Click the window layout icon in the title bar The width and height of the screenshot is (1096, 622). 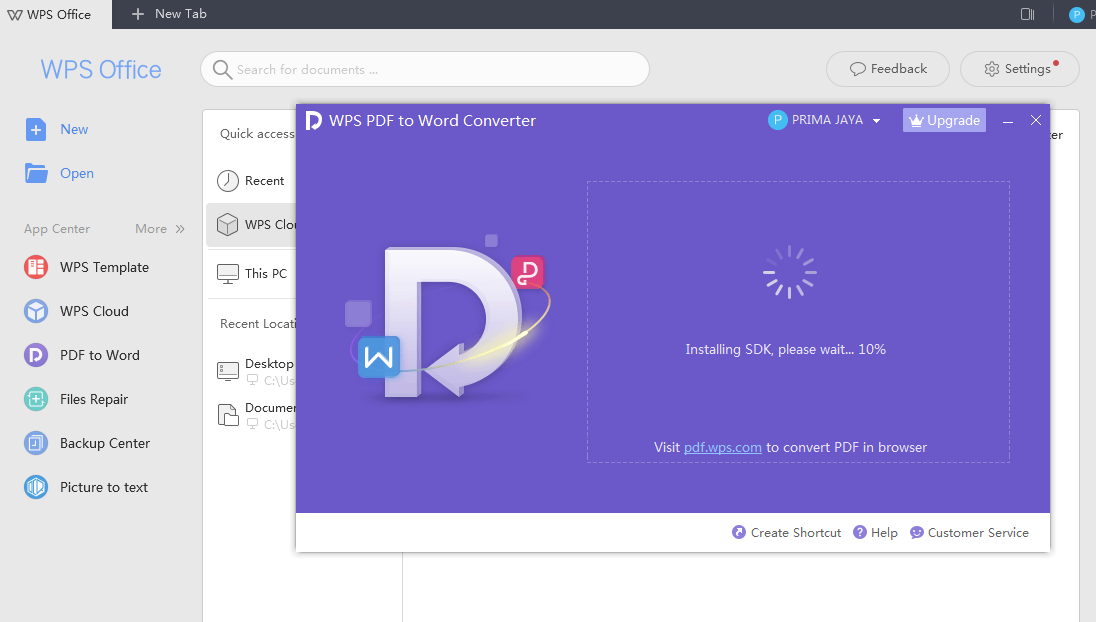click(1028, 14)
